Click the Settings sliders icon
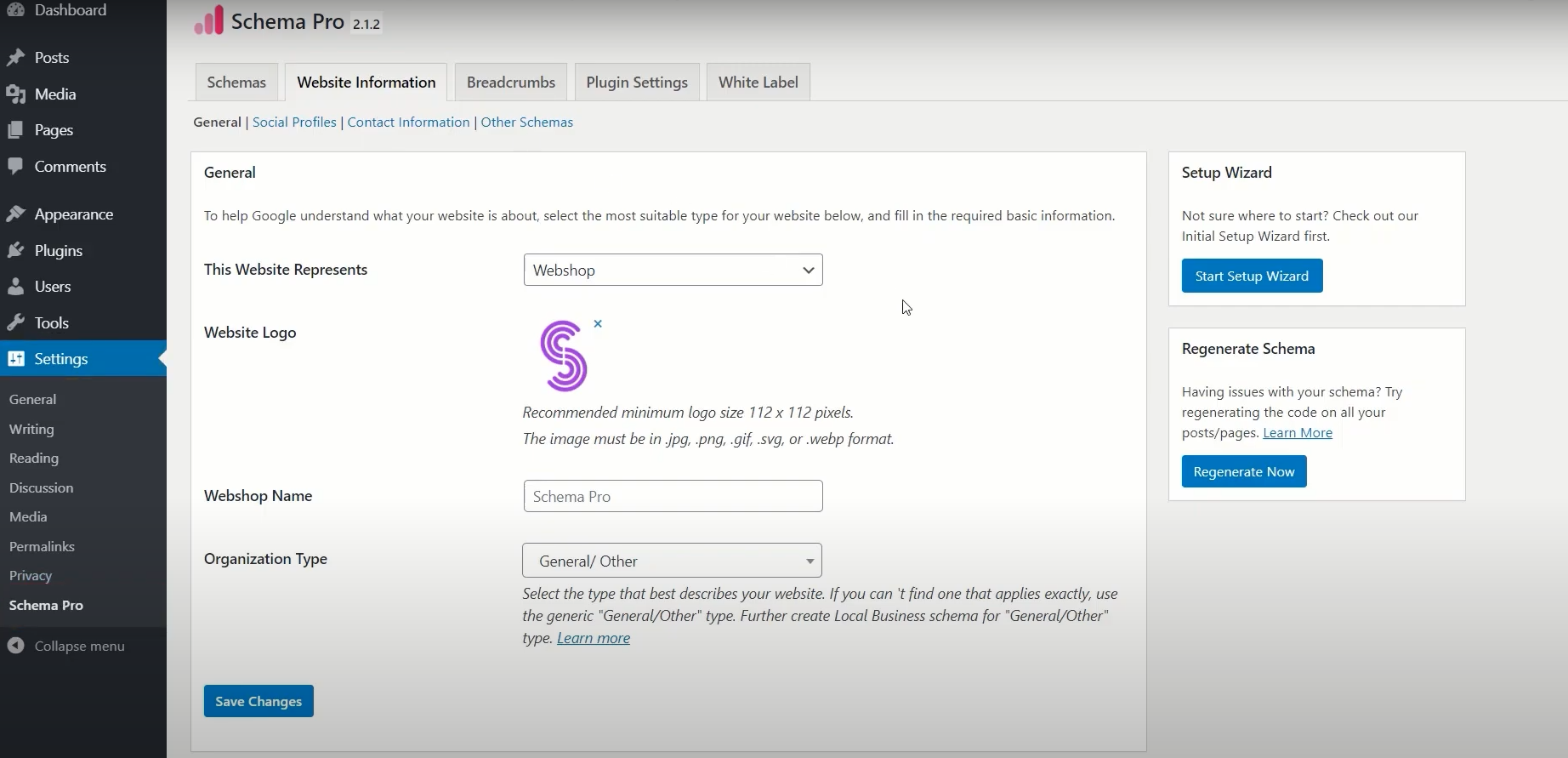Screen dimensions: 1568x758 pos(15,359)
